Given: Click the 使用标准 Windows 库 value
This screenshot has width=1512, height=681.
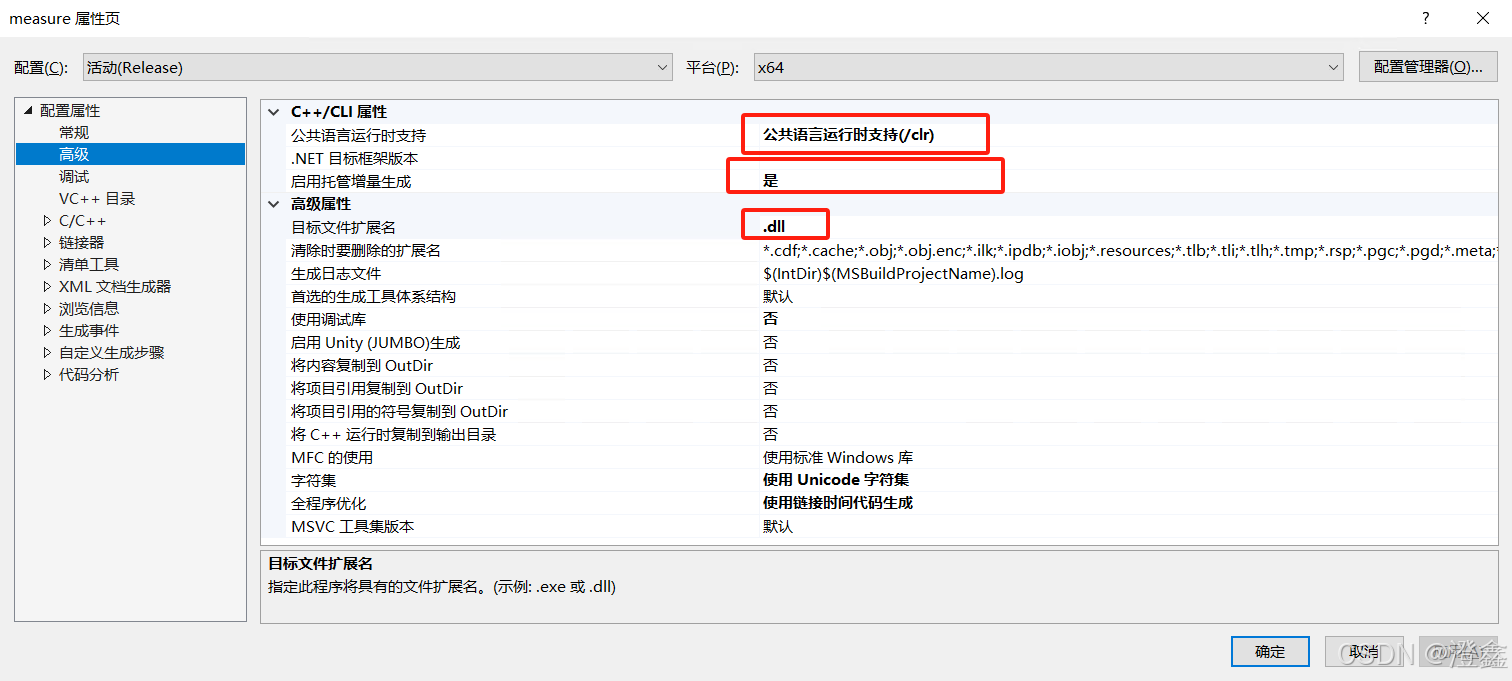Looking at the screenshot, I should coord(838,457).
